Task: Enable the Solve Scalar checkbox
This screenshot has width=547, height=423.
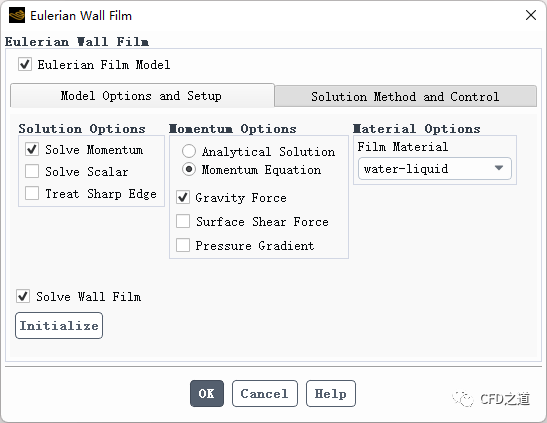Action: 32,172
